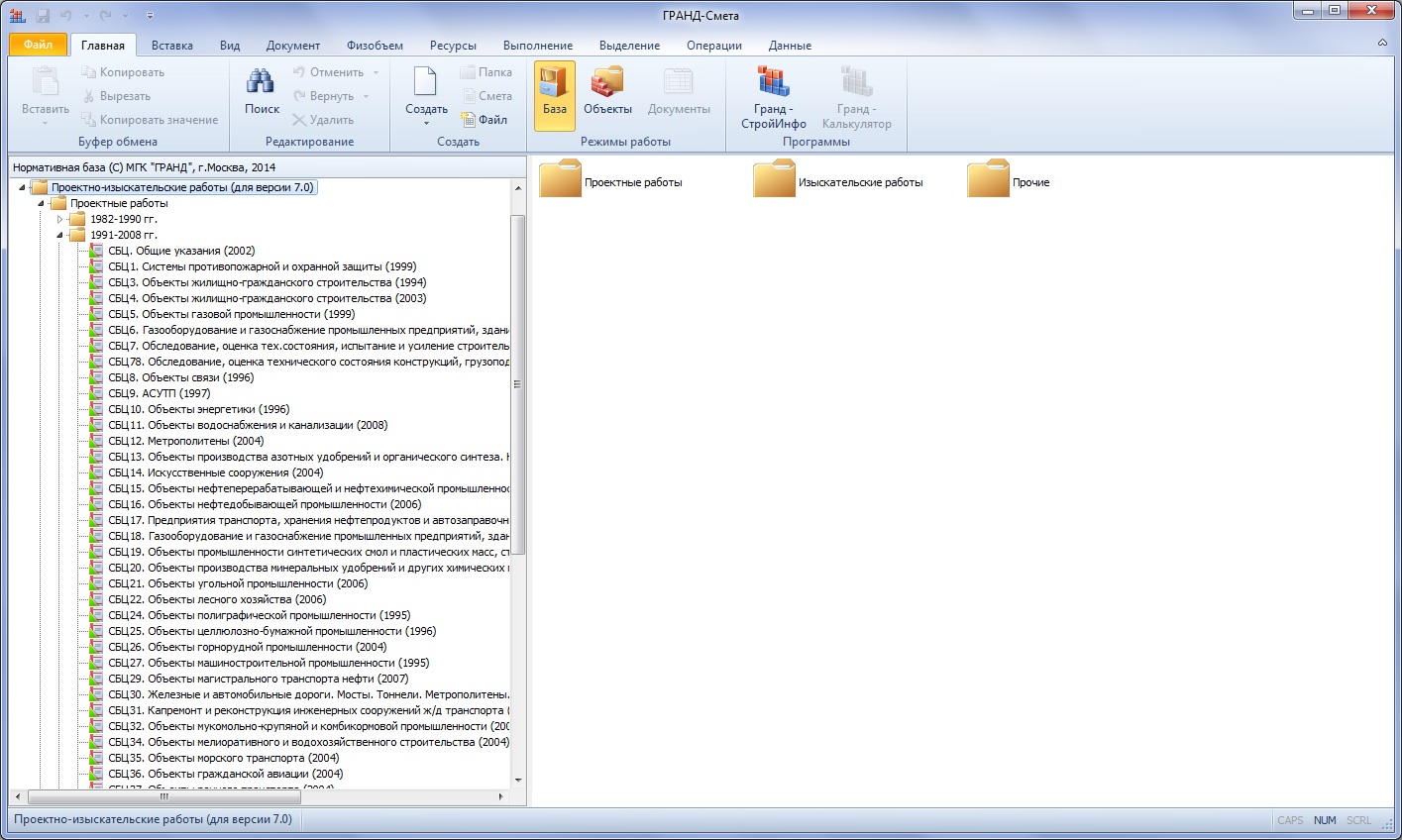Switch to the Ресурсы ribbon tab

(x=453, y=46)
